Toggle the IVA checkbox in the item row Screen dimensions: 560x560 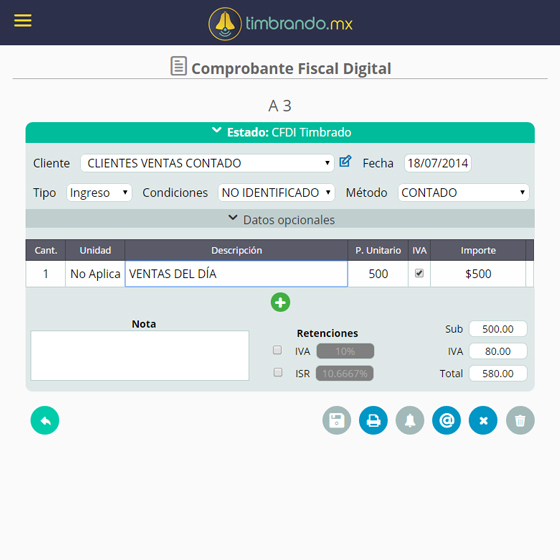[x=419, y=273]
